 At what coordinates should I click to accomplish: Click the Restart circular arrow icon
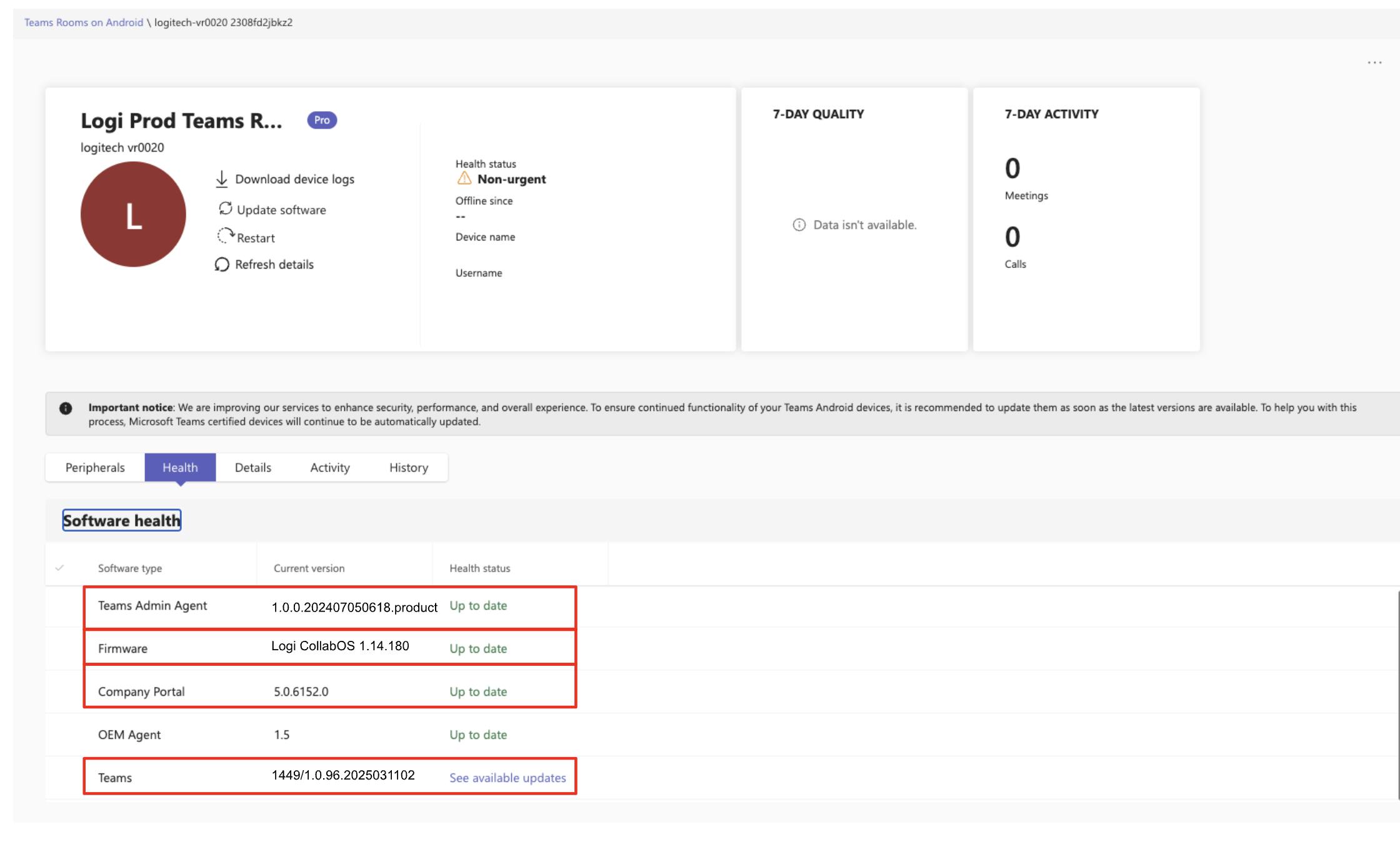tap(225, 236)
